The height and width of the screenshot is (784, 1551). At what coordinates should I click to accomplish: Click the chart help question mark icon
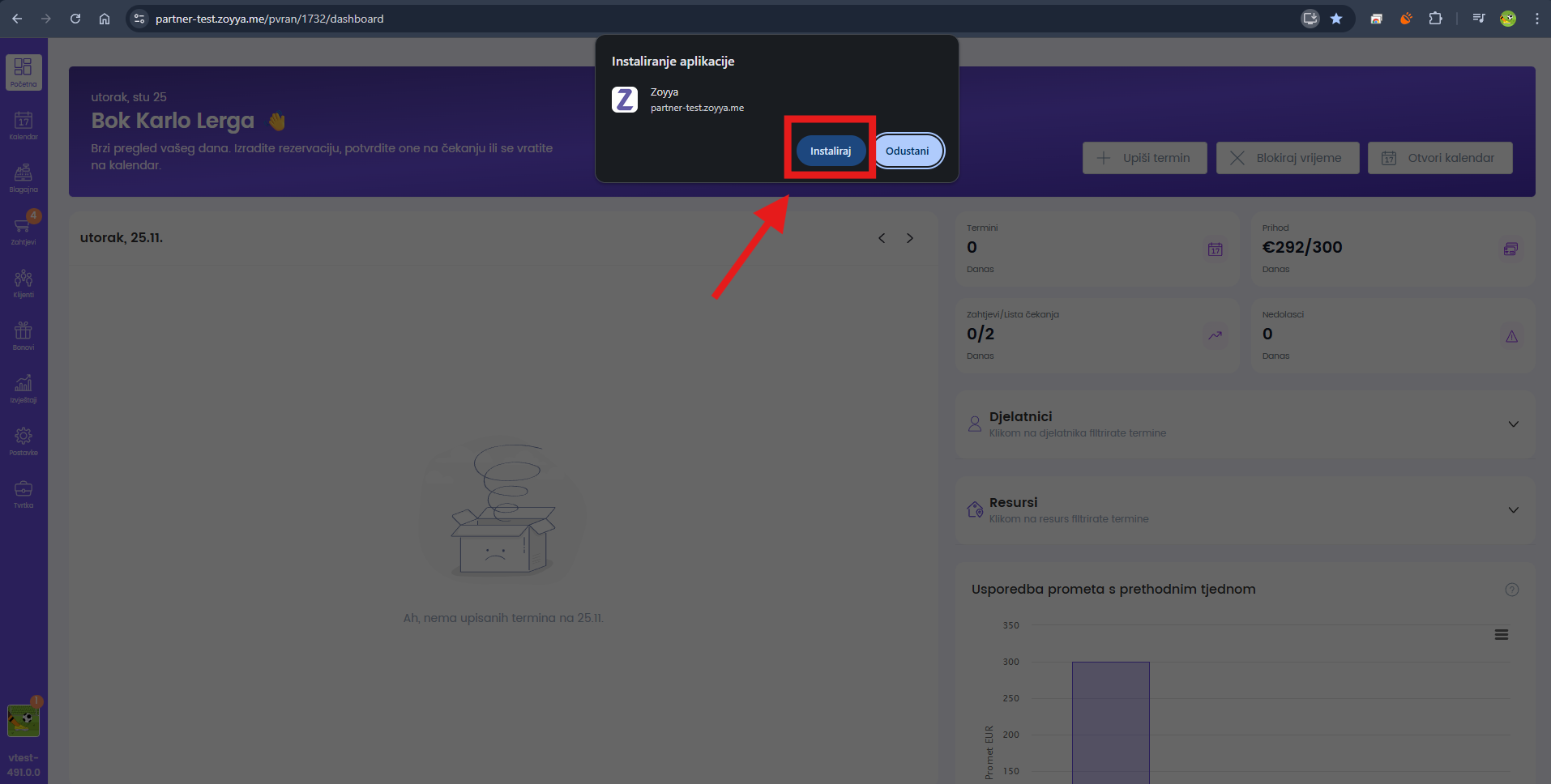[x=1512, y=590]
